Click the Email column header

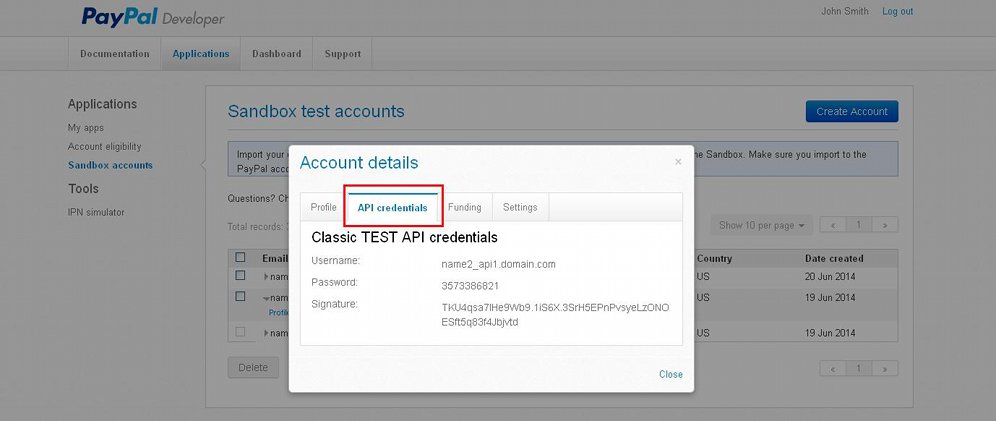pos(274,258)
